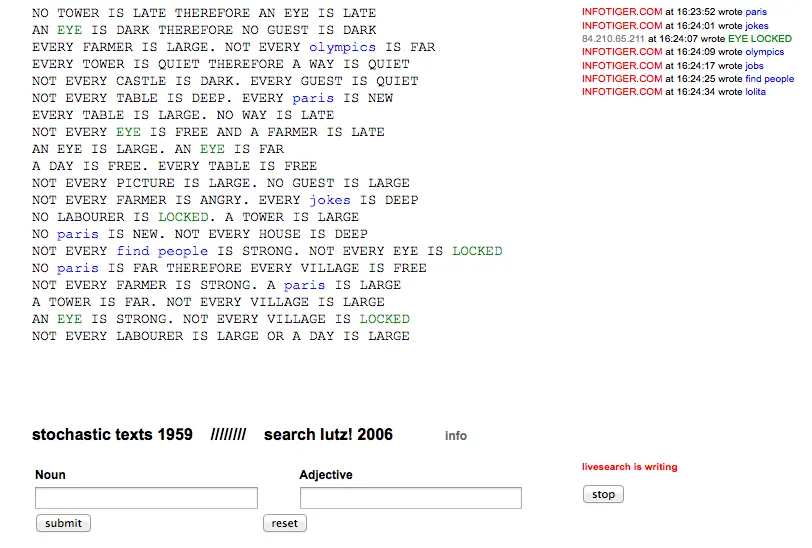
Task: Focus the Noun input field
Action: click(146, 498)
